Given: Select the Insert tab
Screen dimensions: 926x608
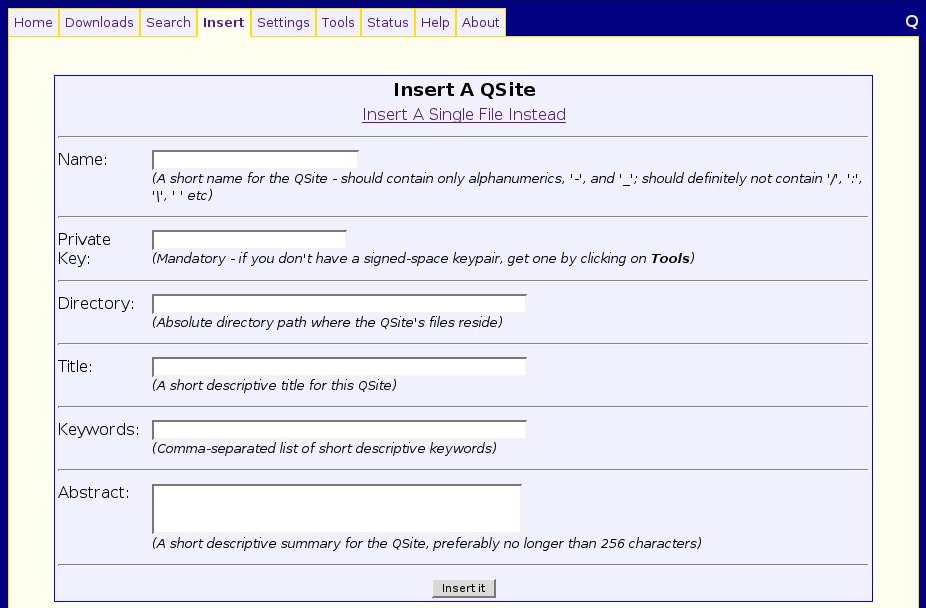Looking at the screenshot, I should click(223, 22).
